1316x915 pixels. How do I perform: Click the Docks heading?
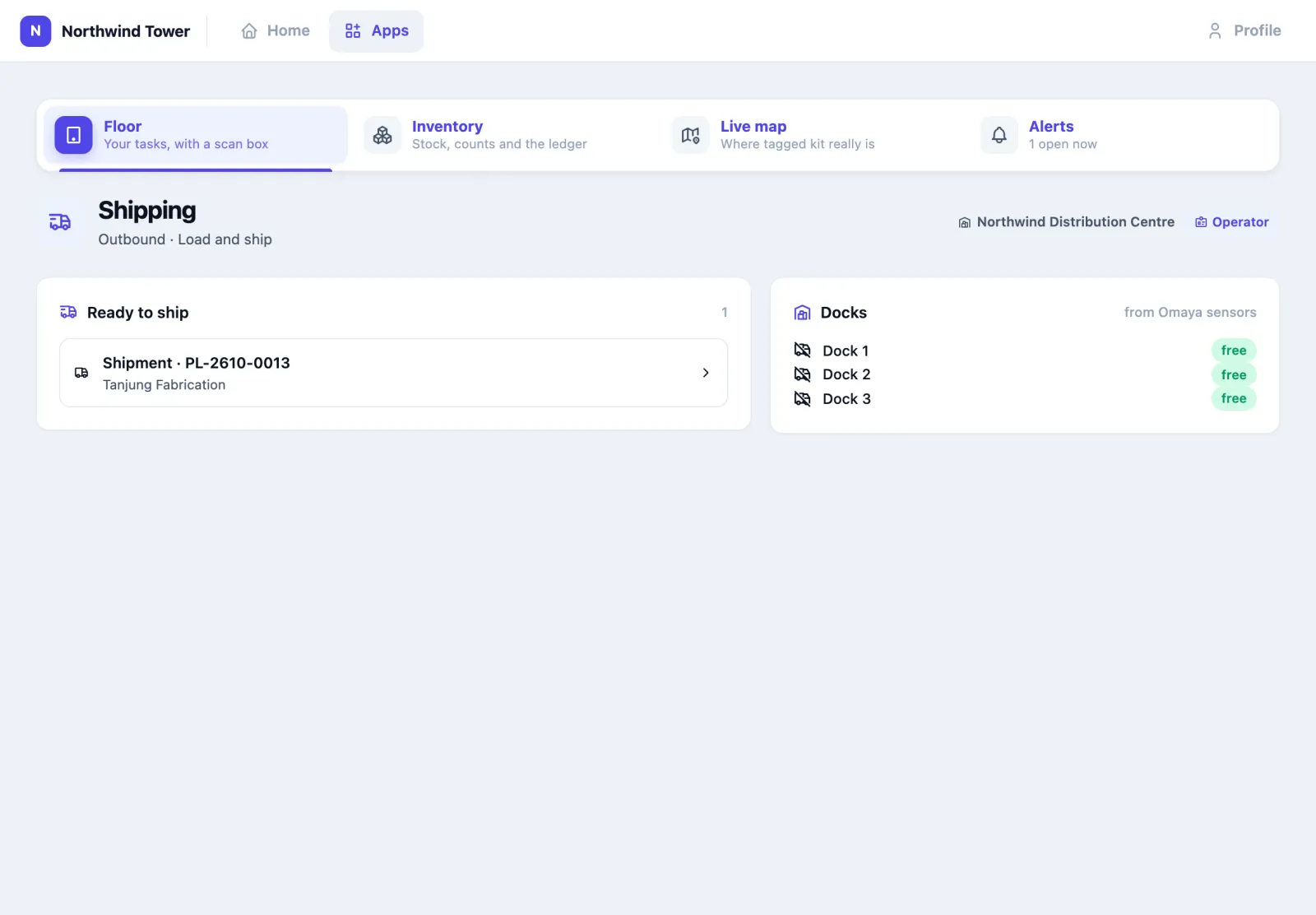844,313
